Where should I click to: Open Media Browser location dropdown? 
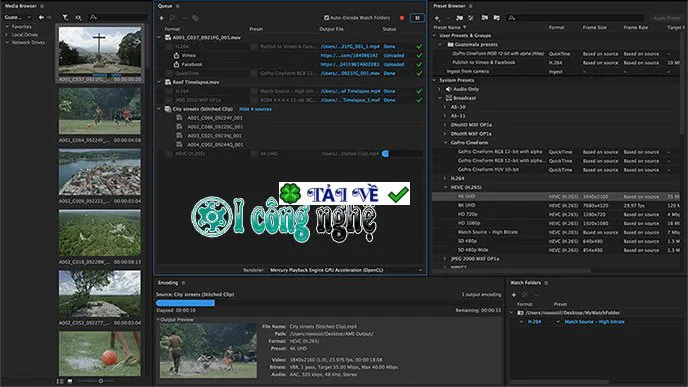pyautogui.click(x=18, y=17)
